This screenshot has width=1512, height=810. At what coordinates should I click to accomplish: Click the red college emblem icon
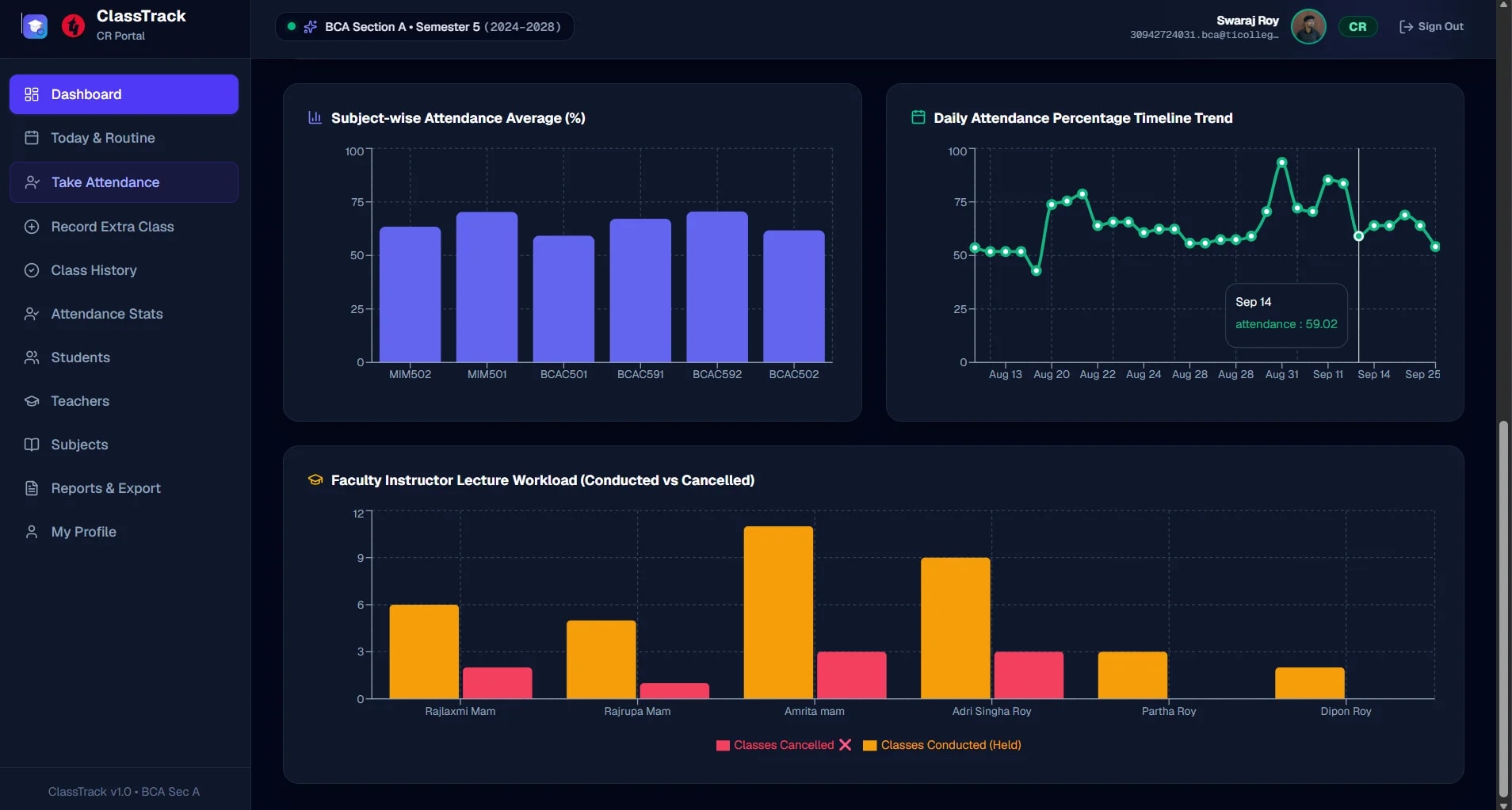[73, 26]
